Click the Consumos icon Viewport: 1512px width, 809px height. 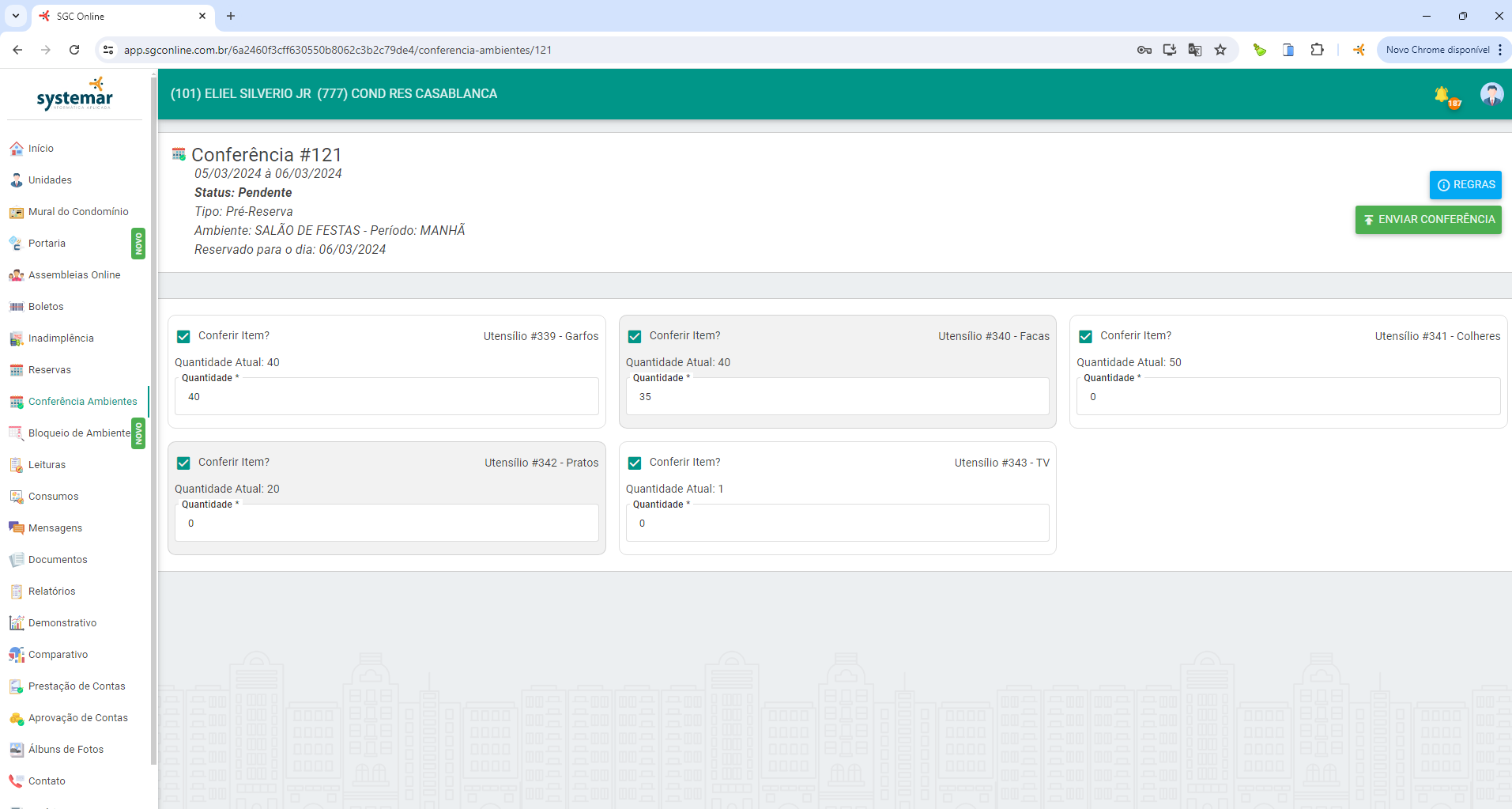16,497
